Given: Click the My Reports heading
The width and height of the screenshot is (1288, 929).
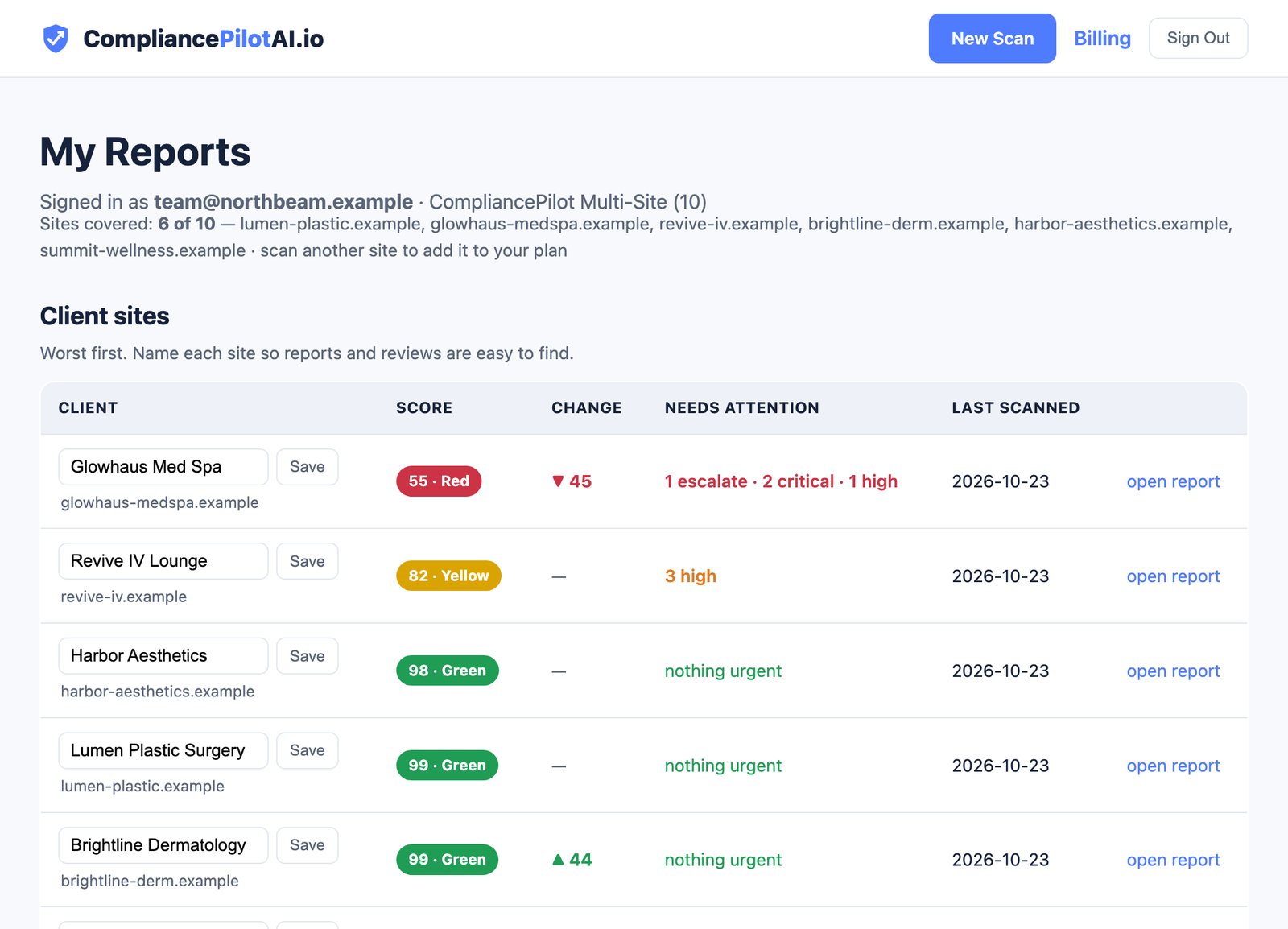Looking at the screenshot, I should point(145,152).
